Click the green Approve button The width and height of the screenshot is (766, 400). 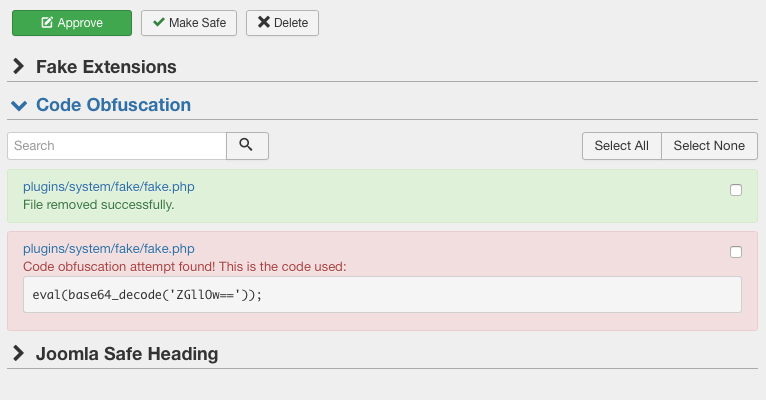(x=71, y=23)
